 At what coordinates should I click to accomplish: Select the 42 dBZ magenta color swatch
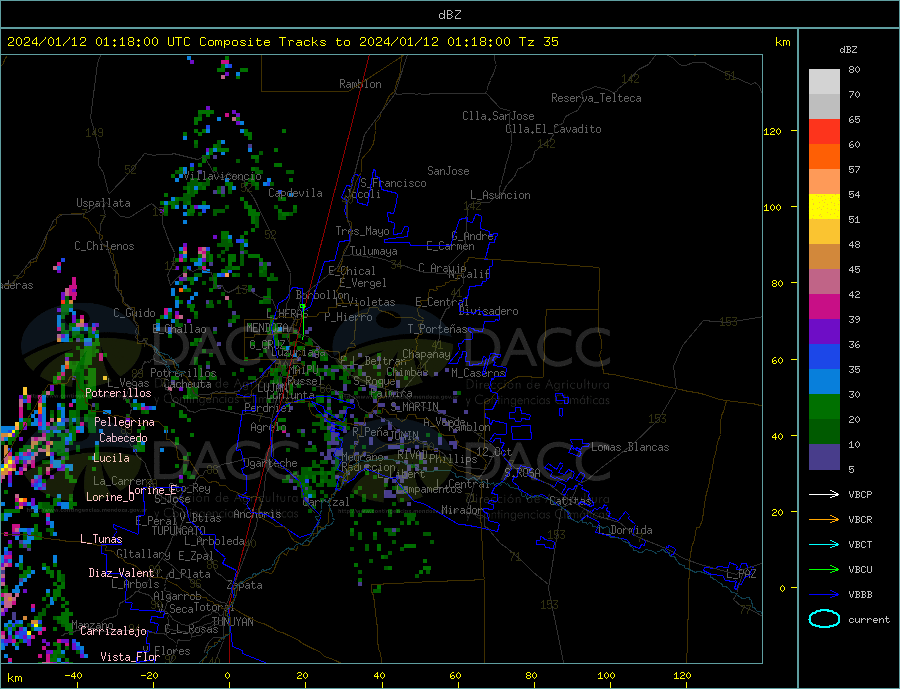(824, 307)
